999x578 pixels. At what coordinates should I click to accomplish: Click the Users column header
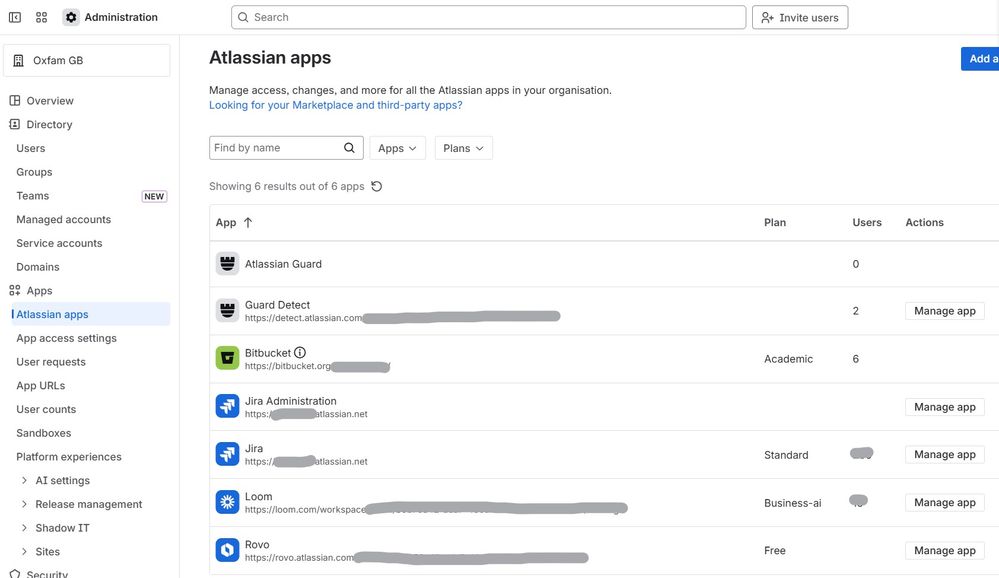(866, 222)
